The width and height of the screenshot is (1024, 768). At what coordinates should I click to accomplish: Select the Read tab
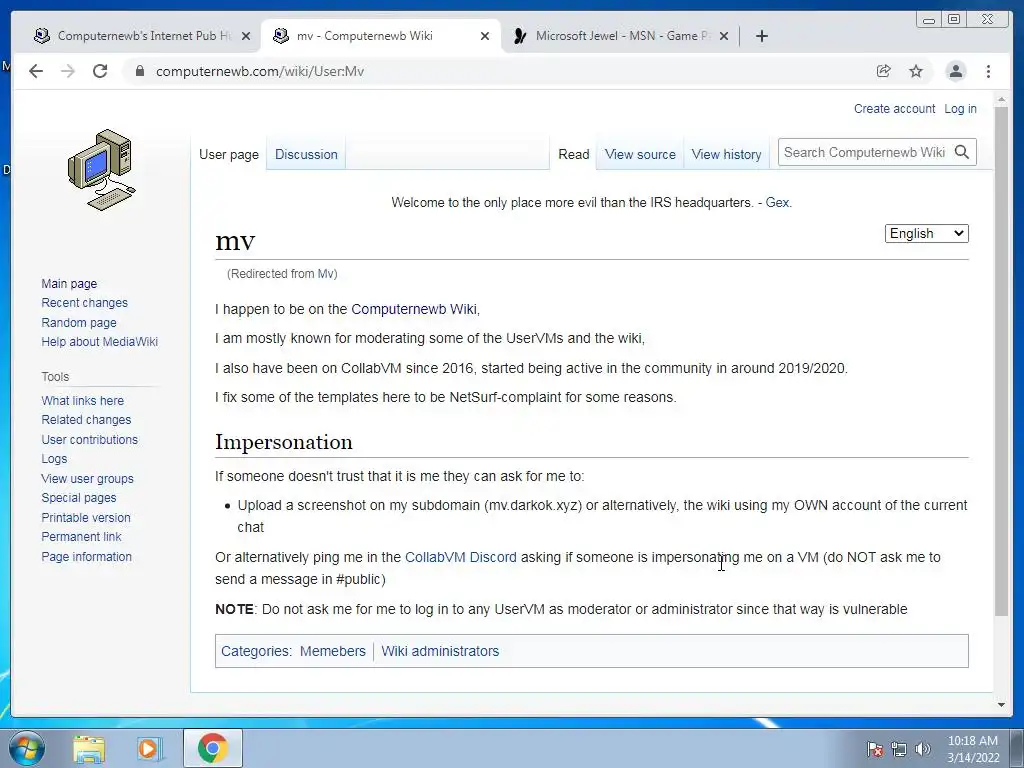pos(573,154)
